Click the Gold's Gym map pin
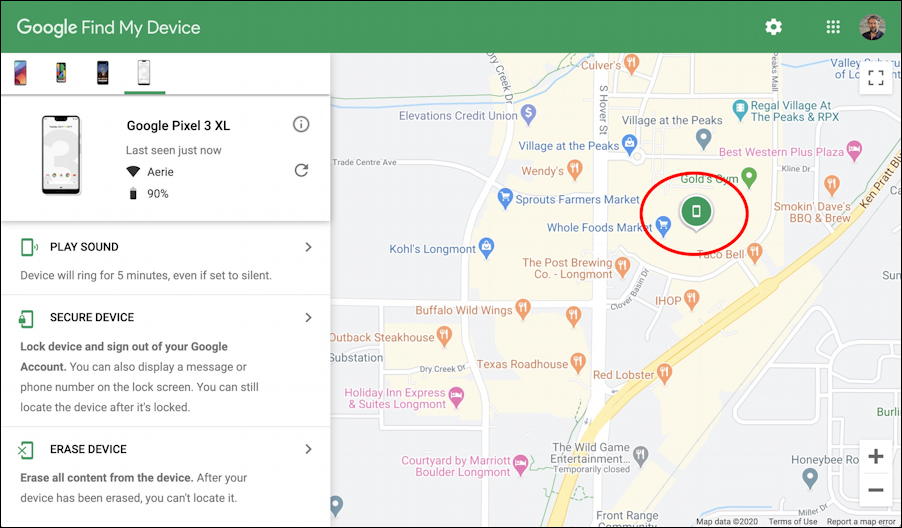The height and width of the screenshot is (528, 902). click(748, 178)
